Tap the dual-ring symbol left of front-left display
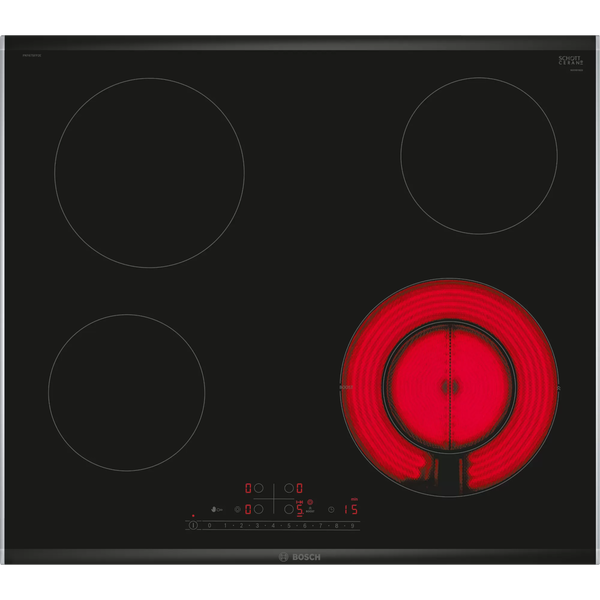Screen dimensions: 600x600 point(238,509)
